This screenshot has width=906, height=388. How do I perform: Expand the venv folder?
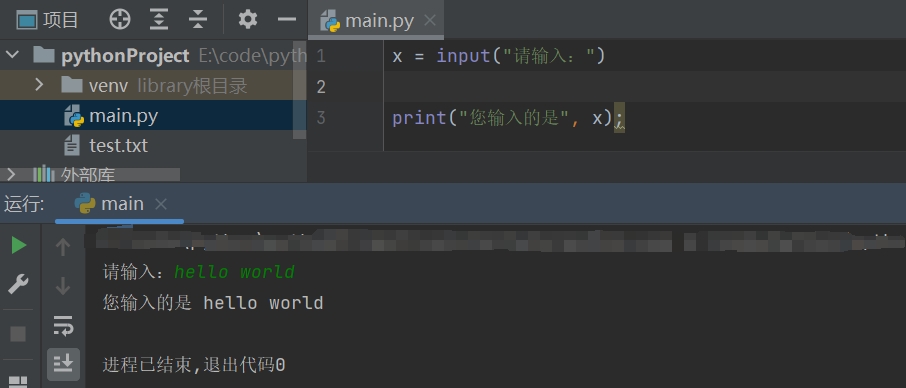[x=39, y=85]
